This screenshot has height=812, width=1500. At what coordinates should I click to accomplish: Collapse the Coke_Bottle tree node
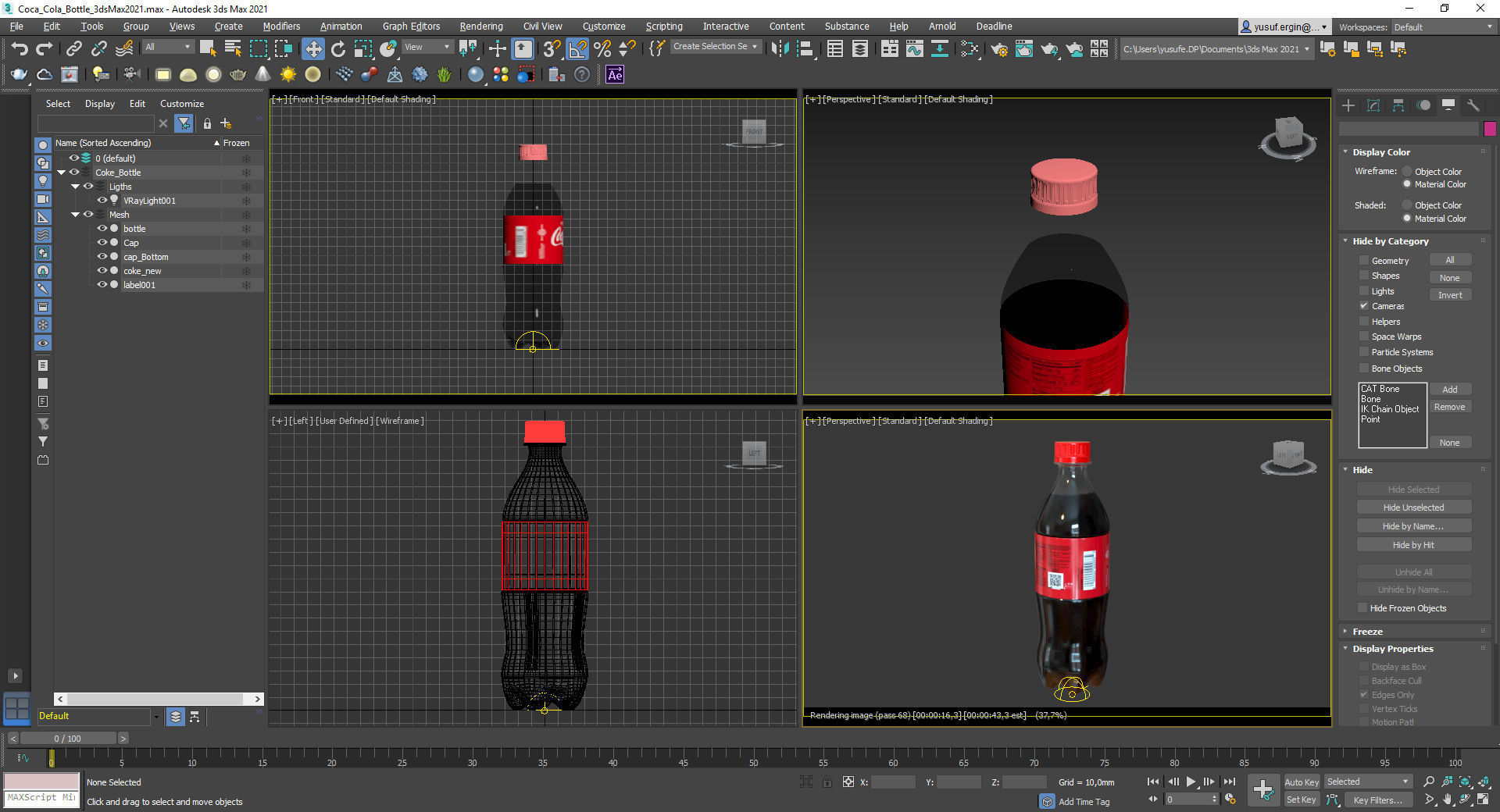[61, 173]
